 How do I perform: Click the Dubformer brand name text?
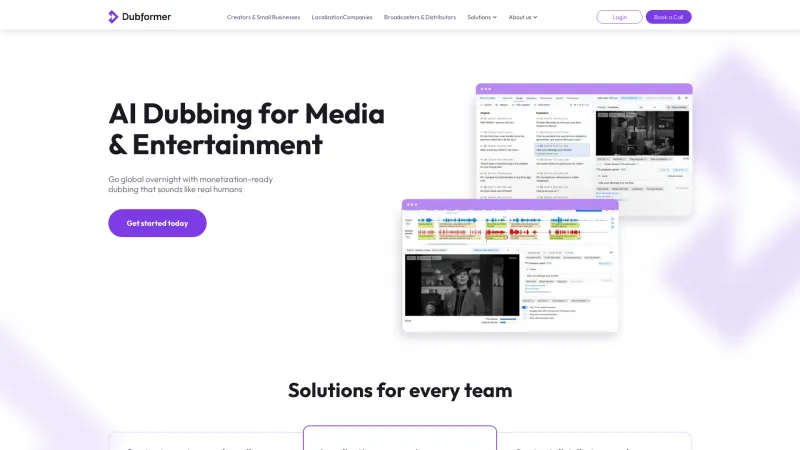click(x=146, y=17)
